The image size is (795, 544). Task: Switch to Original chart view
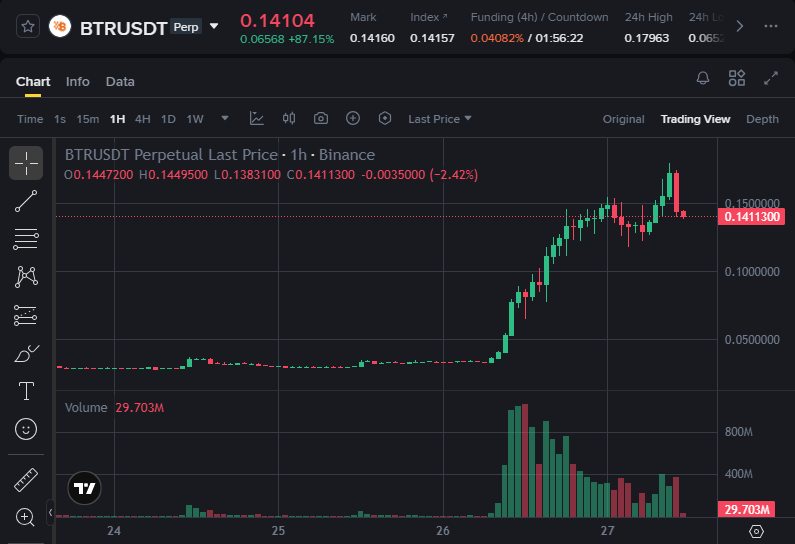point(624,119)
